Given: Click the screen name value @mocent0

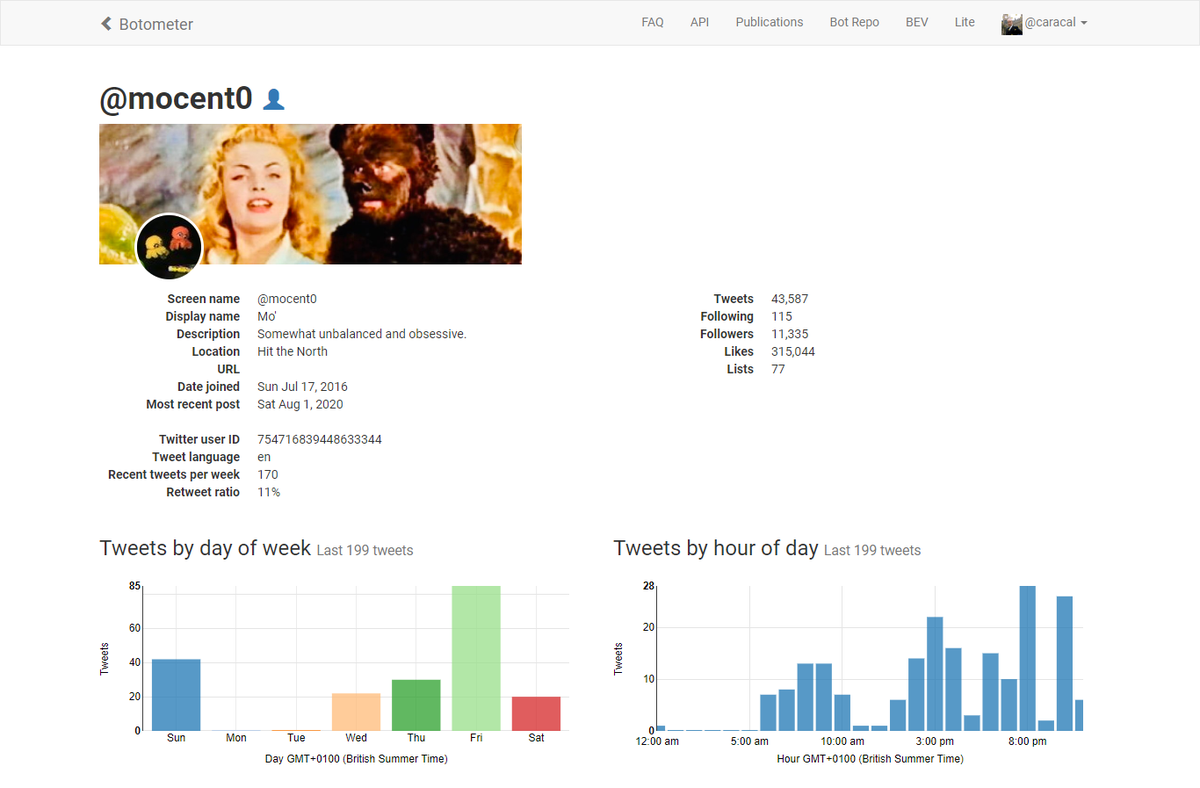Looking at the screenshot, I should [x=287, y=299].
